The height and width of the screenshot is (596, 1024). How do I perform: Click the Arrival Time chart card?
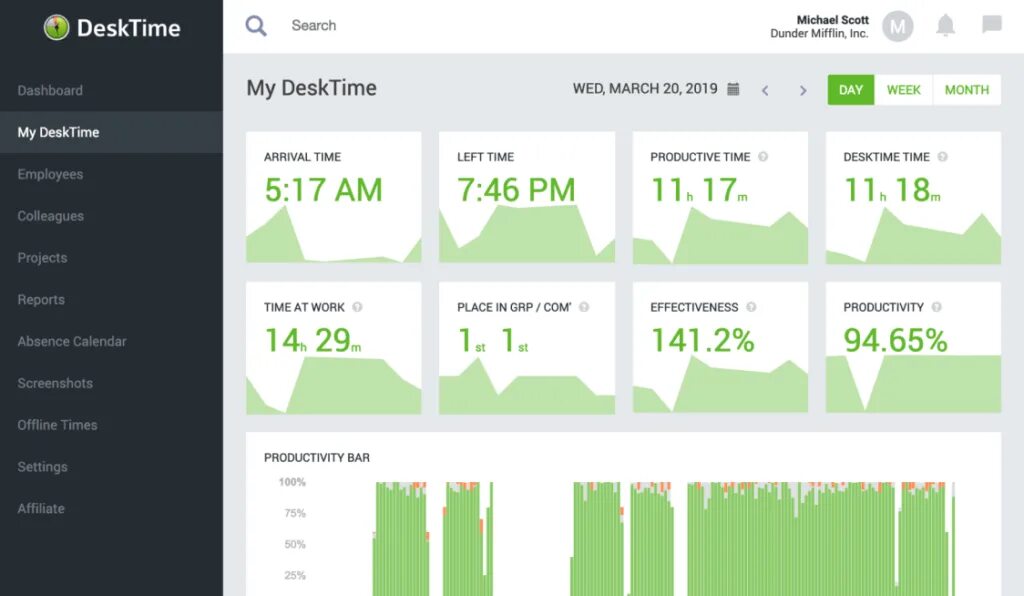(x=334, y=197)
